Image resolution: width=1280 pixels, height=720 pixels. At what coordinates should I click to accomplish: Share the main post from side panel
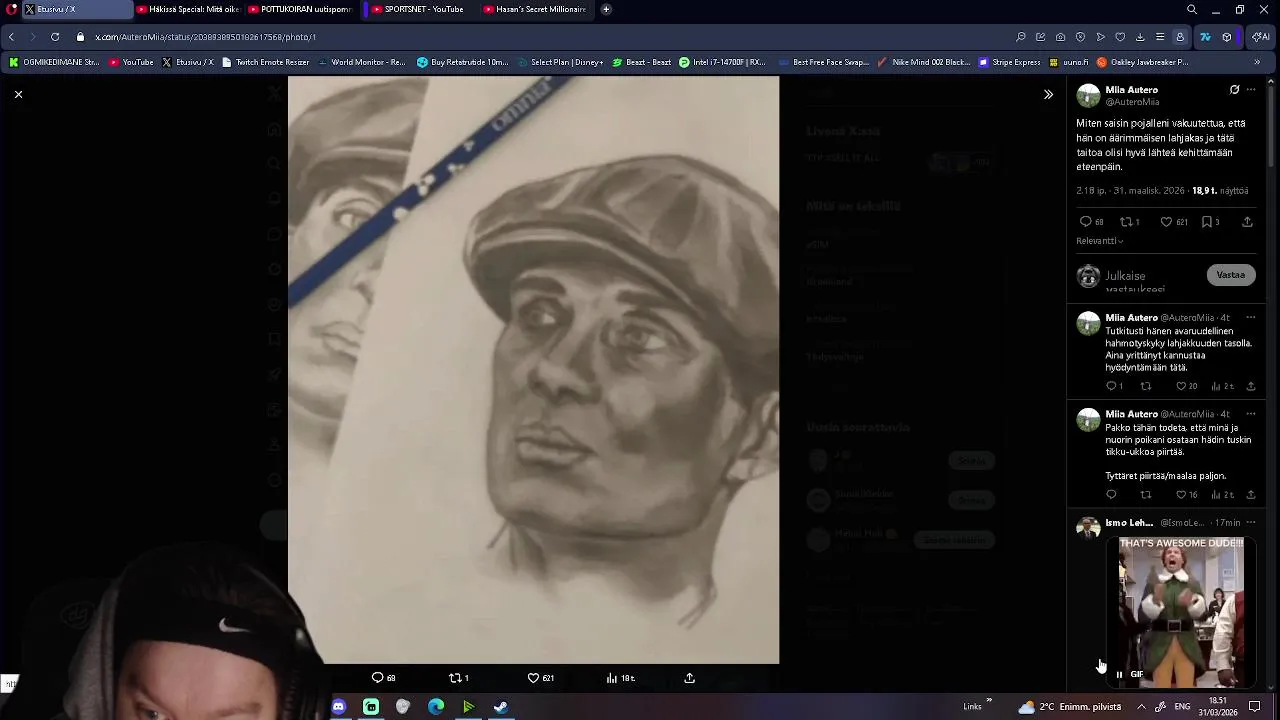click(x=1247, y=222)
